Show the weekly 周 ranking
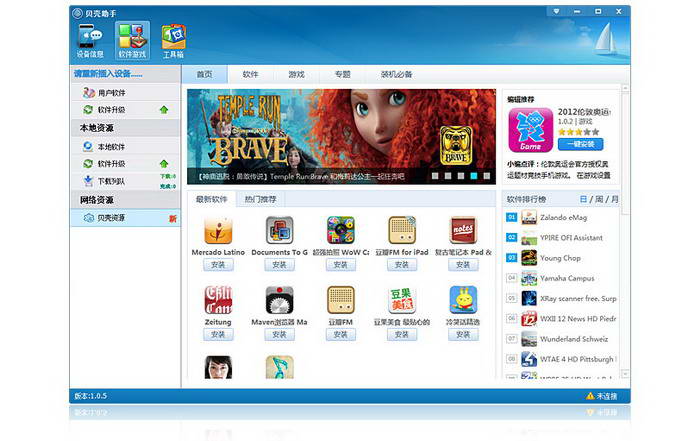Screen dimensions: 700x441 [x=599, y=199]
